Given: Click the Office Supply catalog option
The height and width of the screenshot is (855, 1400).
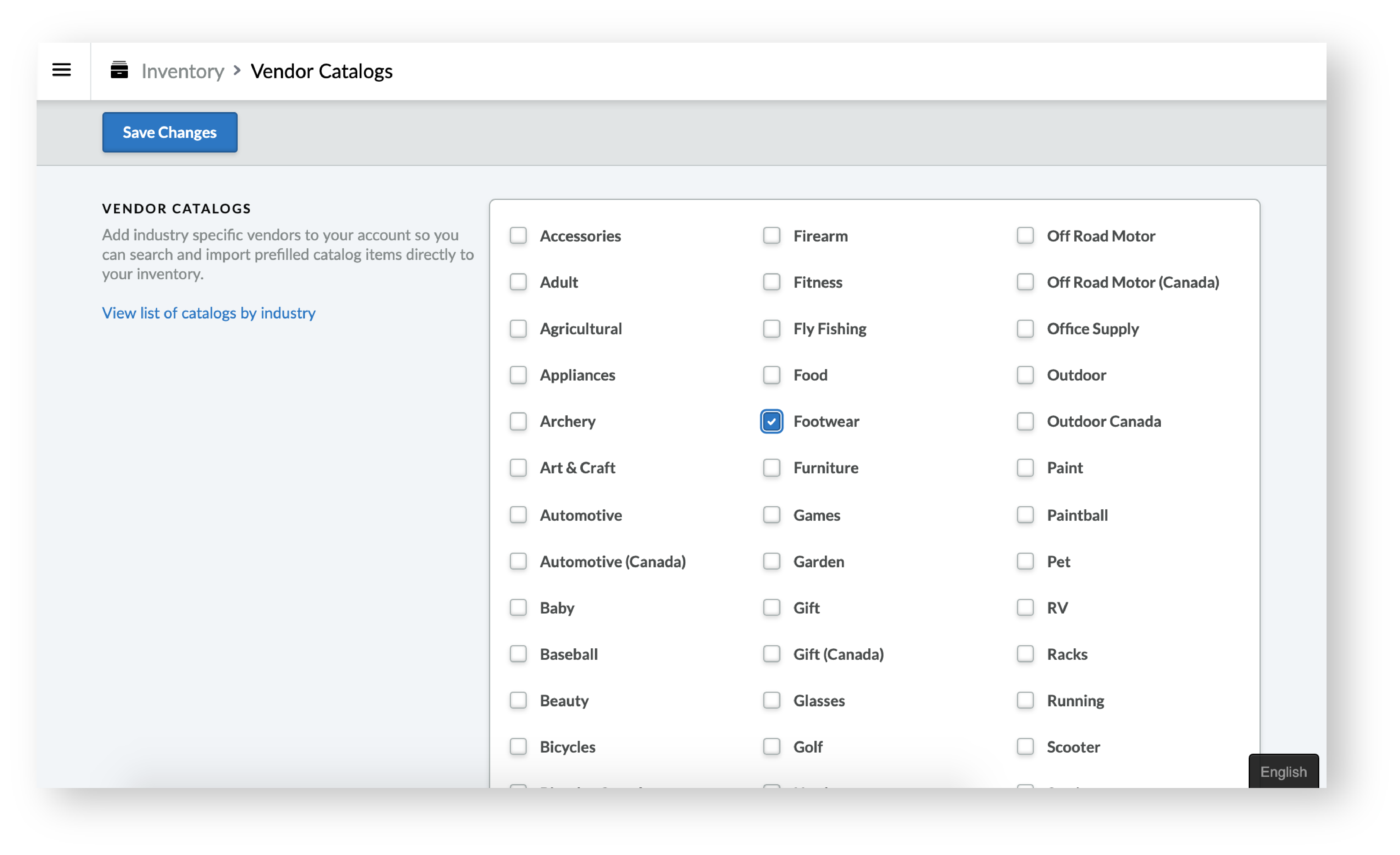Looking at the screenshot, I should 1025,328.
